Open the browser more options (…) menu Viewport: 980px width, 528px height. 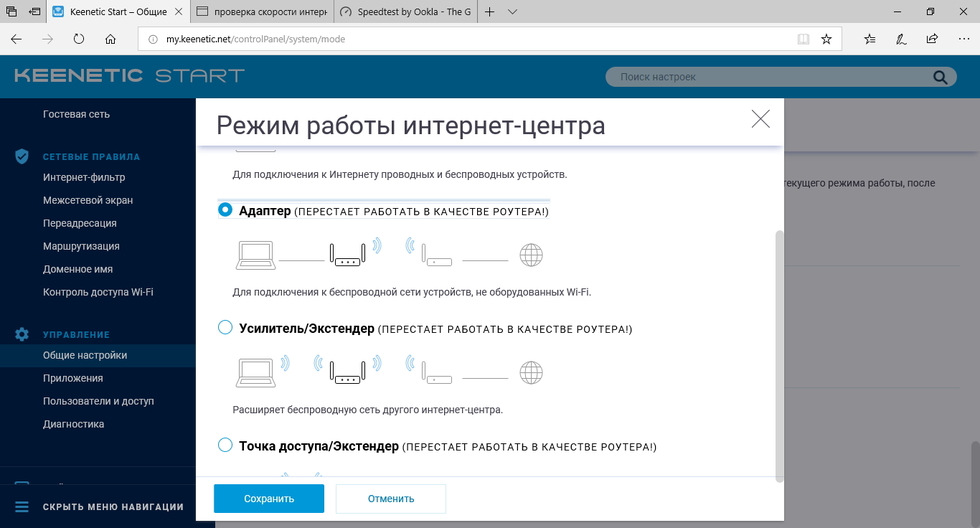(x=962, y=40)
